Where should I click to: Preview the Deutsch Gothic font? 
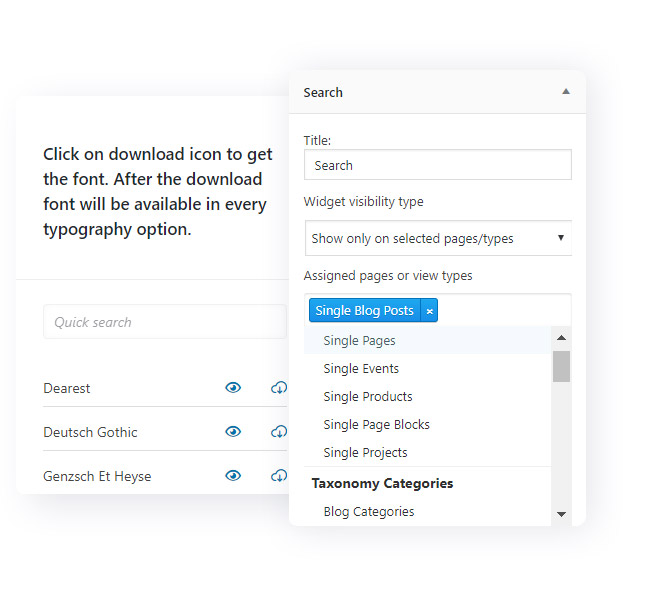coord(233,432)
